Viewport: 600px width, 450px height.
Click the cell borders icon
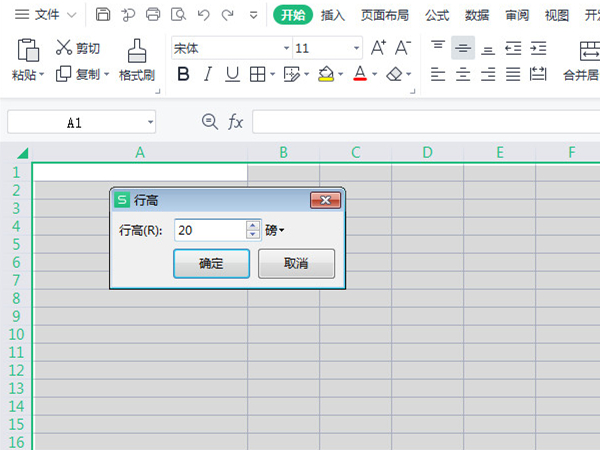(x=258, y=74)
